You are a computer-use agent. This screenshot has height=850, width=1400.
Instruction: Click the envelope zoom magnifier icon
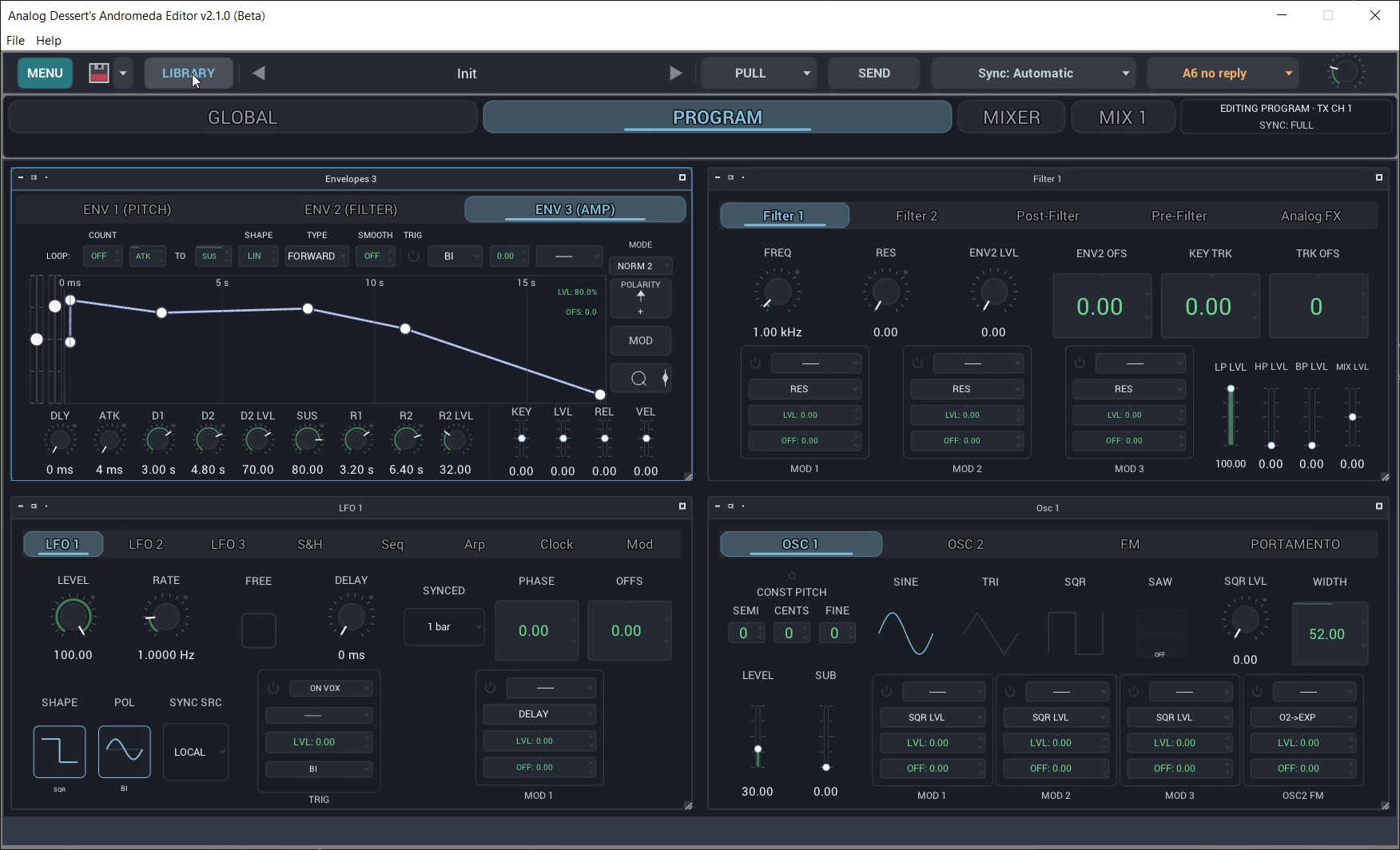[638, 379]
